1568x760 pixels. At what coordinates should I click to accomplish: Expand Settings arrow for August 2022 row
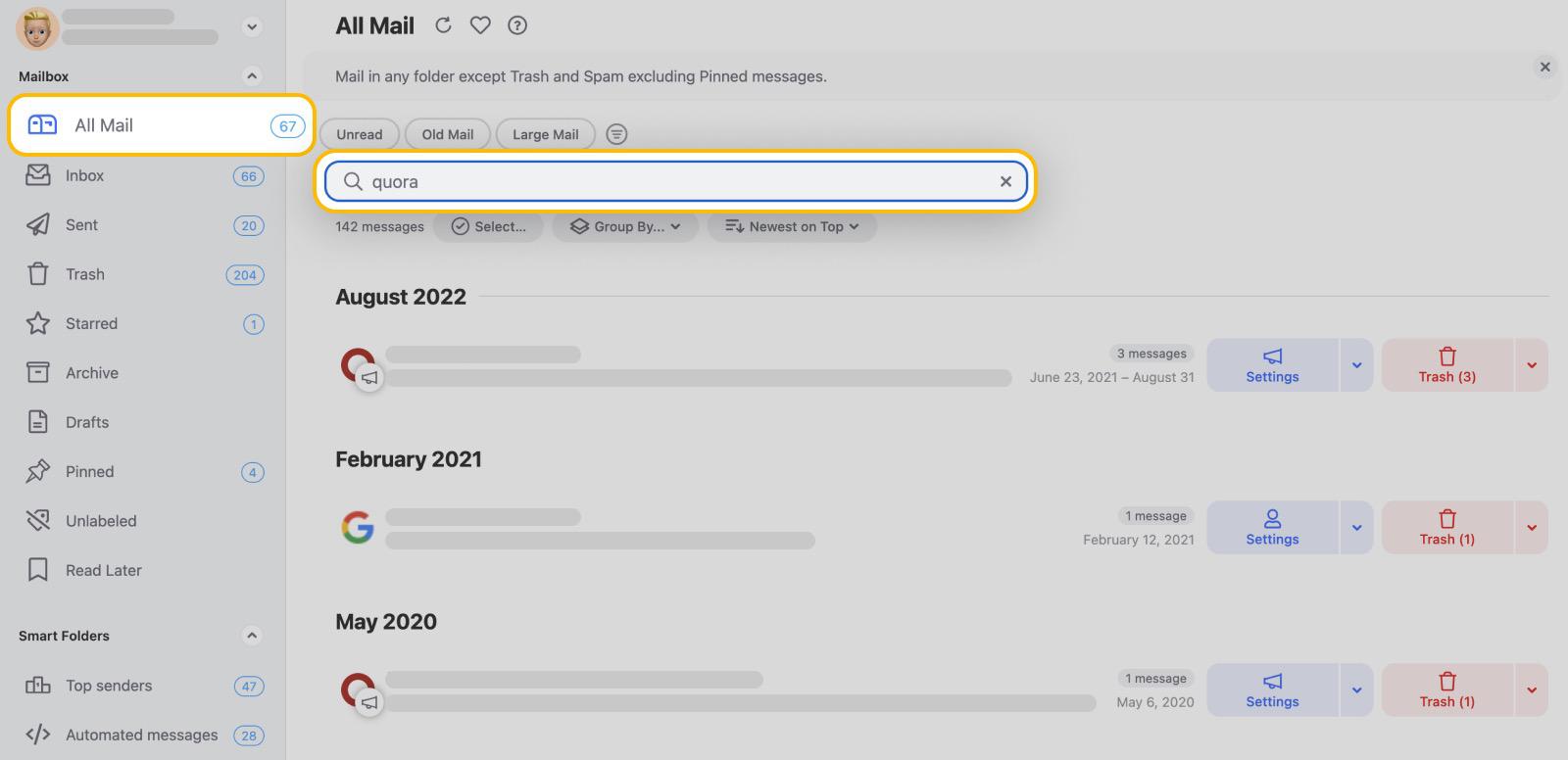click(1356, 365)
